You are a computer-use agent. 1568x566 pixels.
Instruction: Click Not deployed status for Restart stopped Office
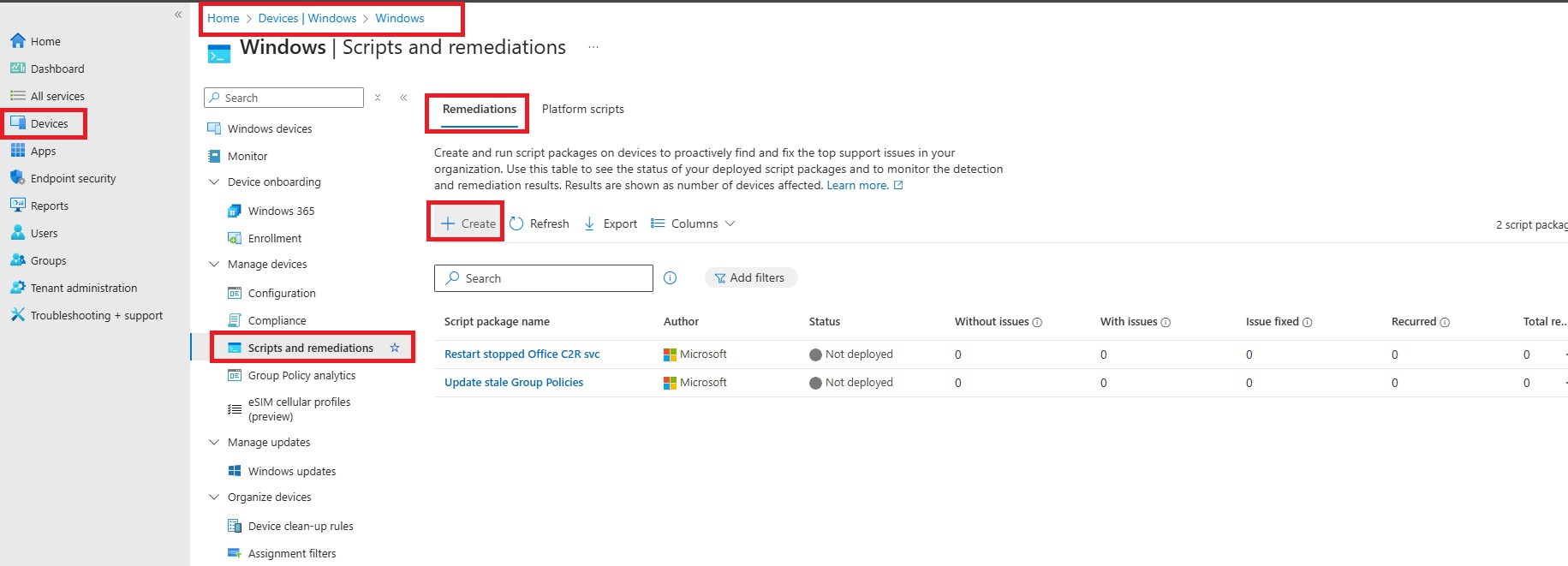(851, 354)
